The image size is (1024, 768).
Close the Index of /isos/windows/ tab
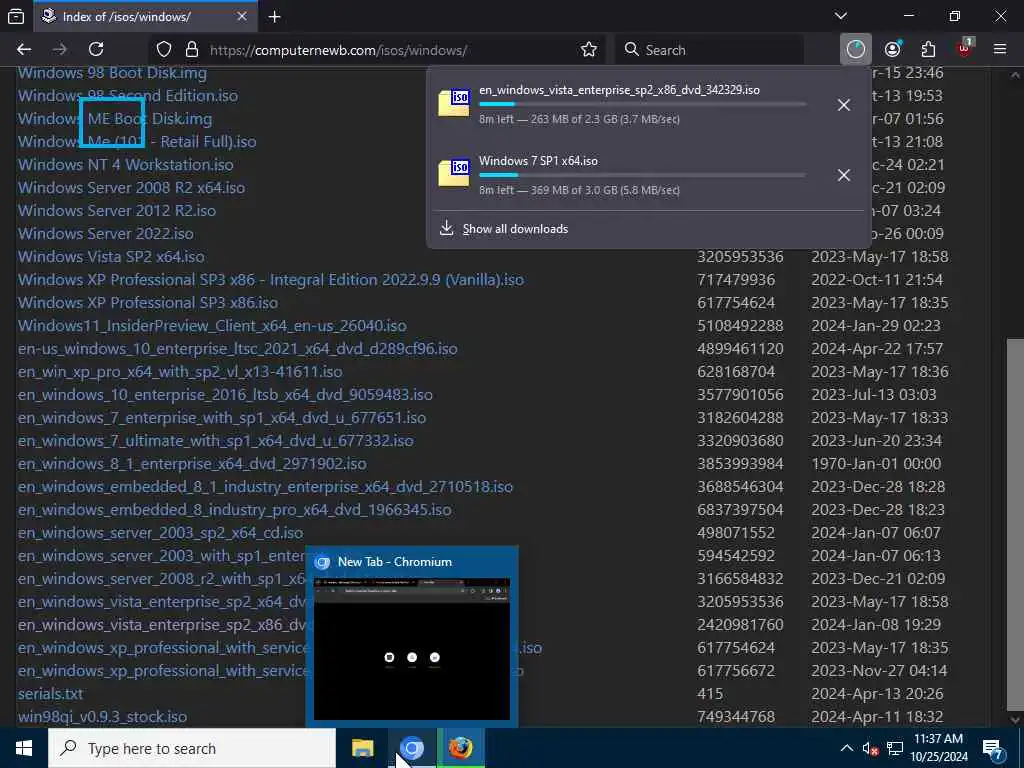click(x=242, y=16)
